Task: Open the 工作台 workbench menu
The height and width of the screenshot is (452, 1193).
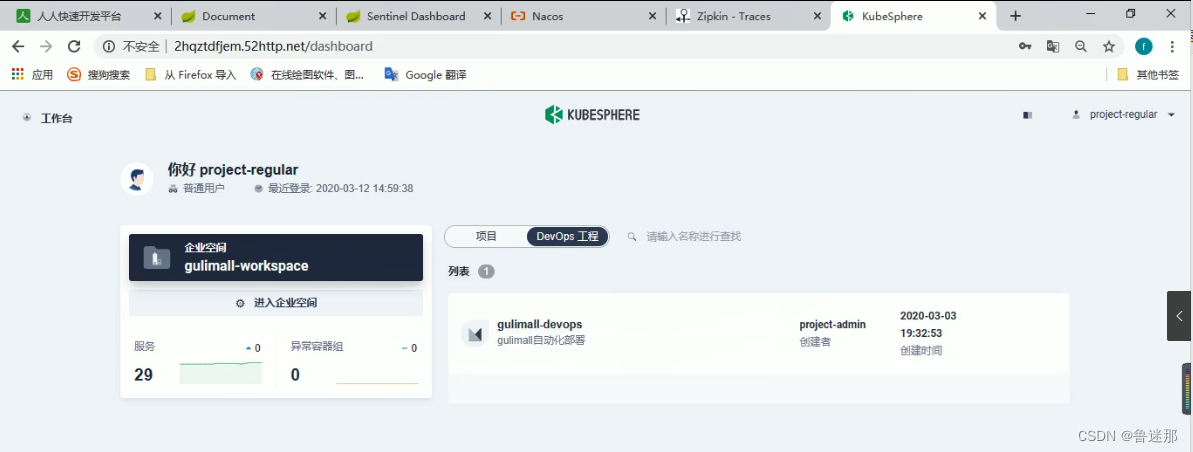Action: [56, 118]
